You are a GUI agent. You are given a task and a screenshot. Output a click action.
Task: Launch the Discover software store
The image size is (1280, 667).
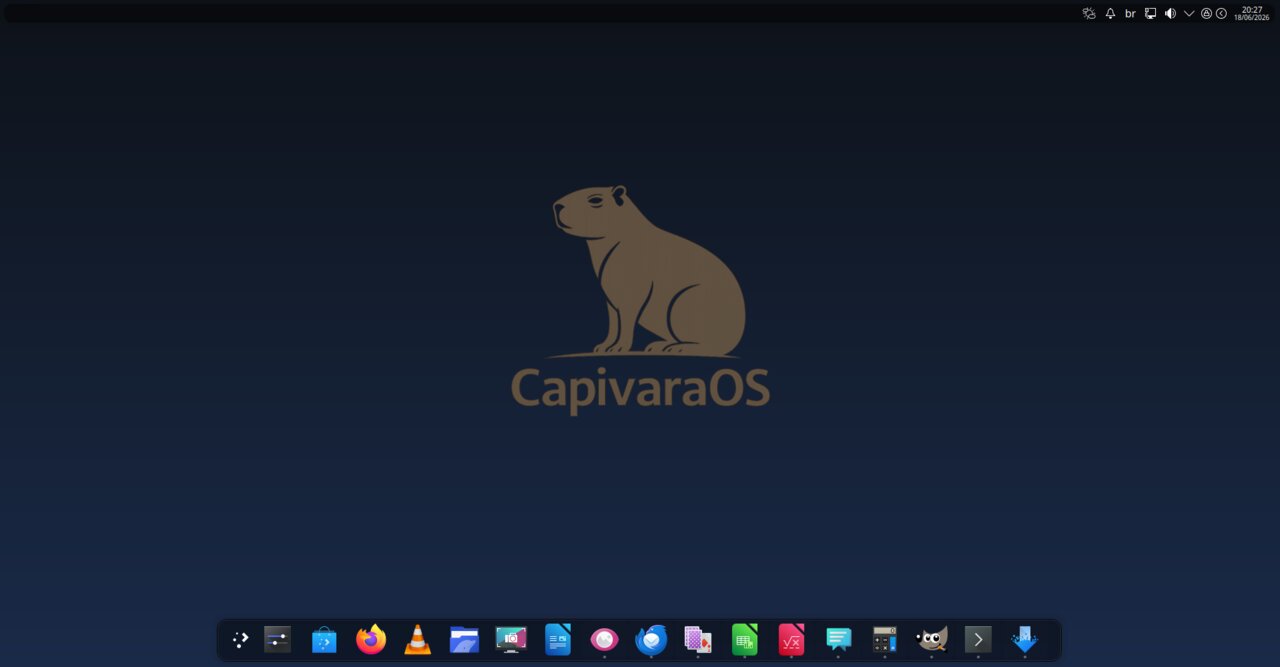coord(324,640)
